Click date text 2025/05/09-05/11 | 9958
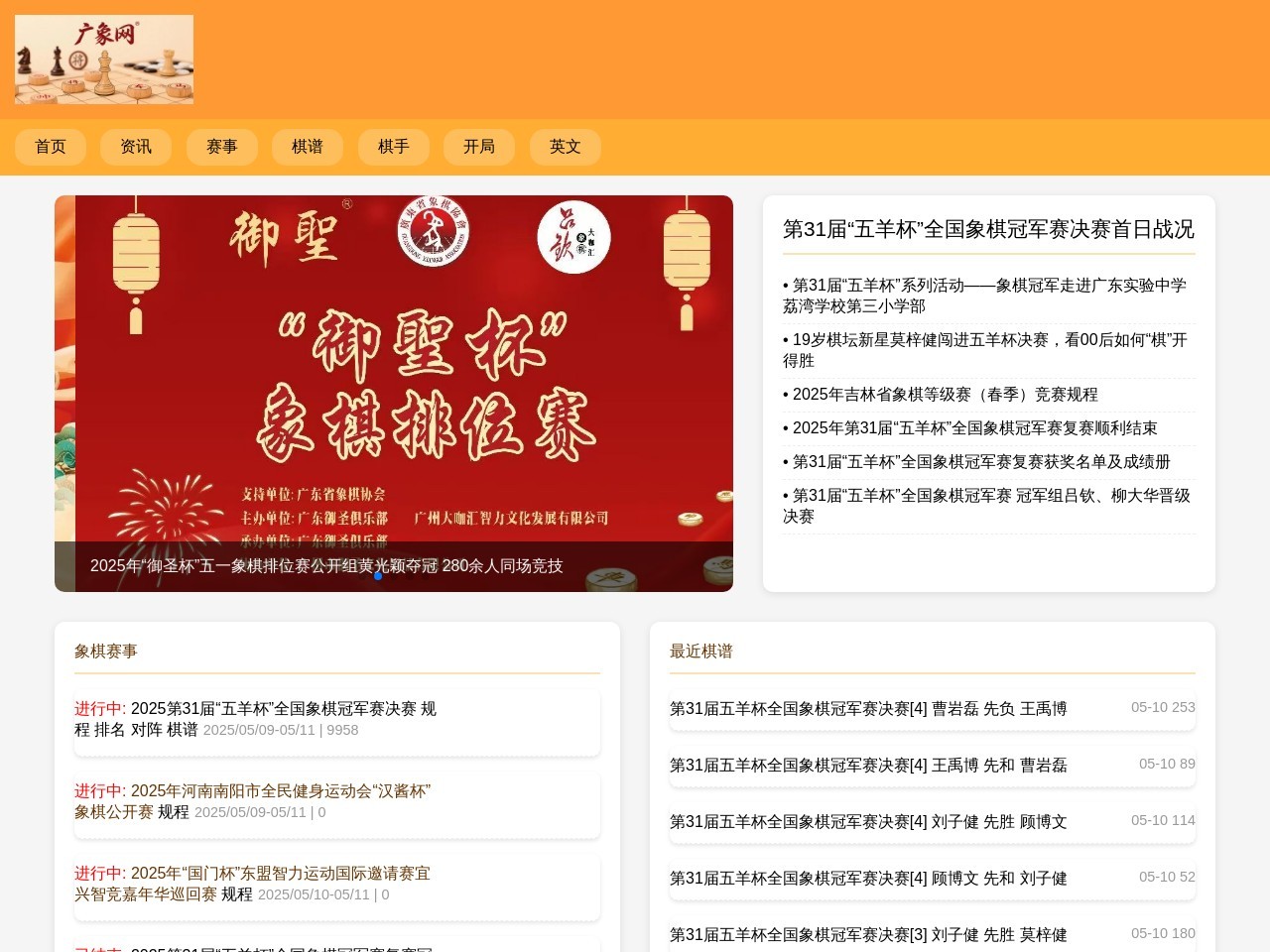The width and height of the screenshot is (1270, 952). [281, 730]
